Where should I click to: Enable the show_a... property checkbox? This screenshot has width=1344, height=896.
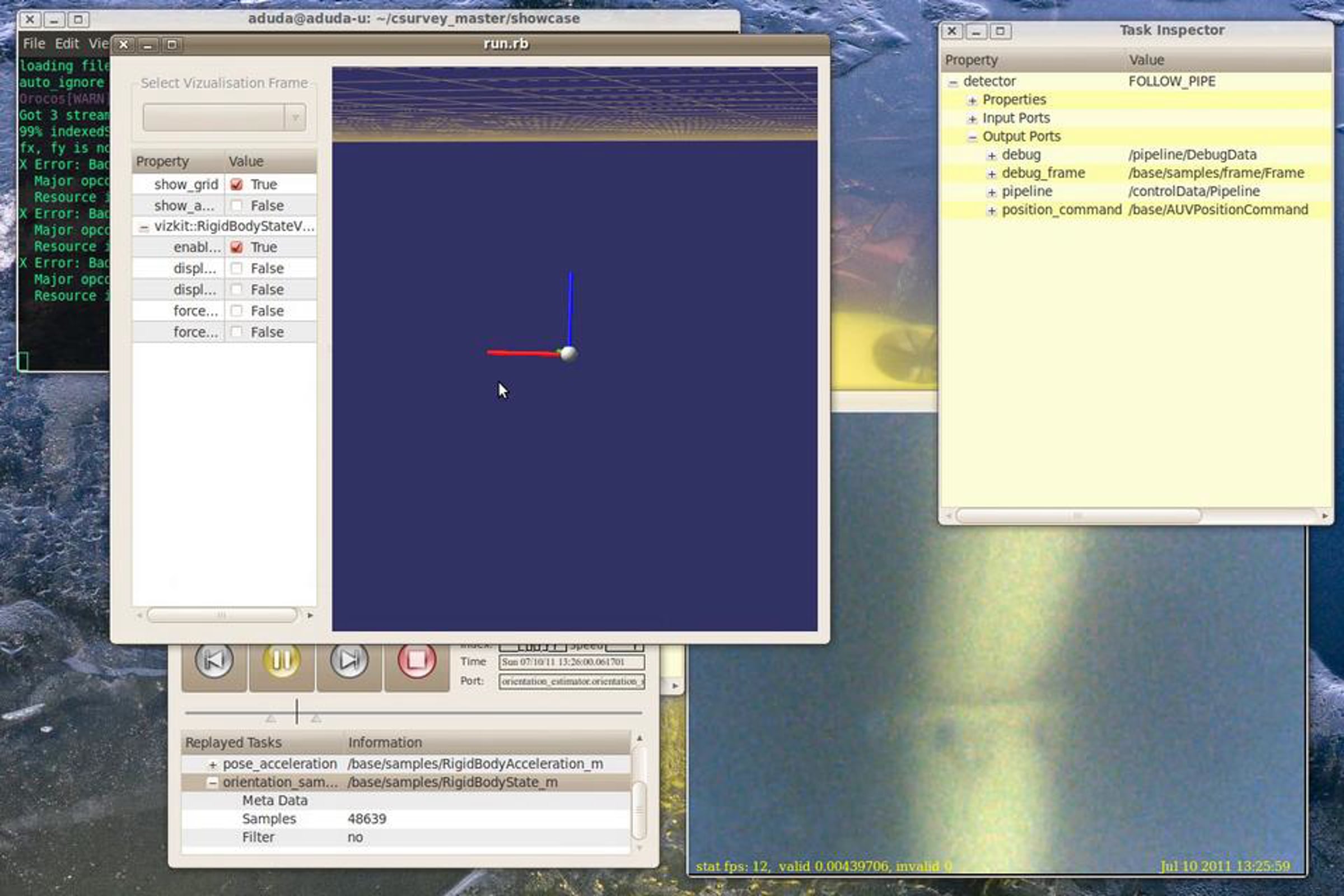click(236, 206)
